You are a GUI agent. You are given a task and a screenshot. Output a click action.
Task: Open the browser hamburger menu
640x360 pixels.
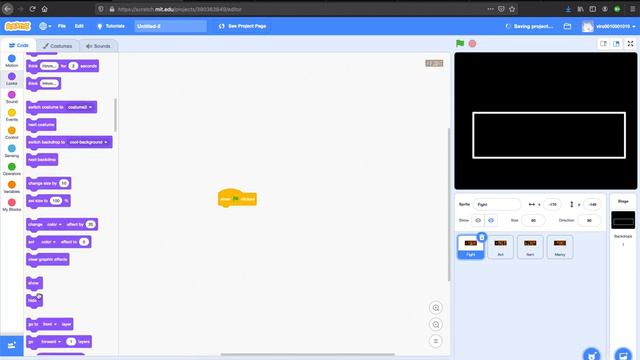coord(632,9)
